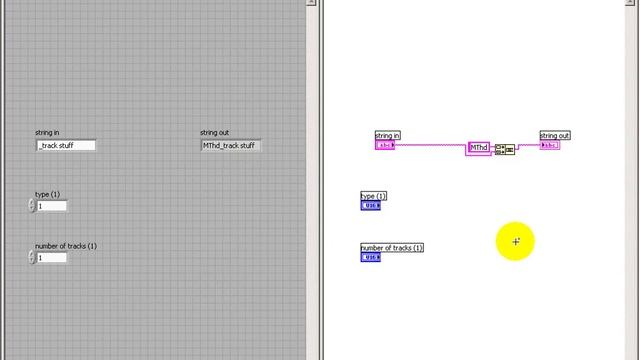Click the wire into 'string out' terminal
Viewport: 640px width, 360px height.
[528, 146]
